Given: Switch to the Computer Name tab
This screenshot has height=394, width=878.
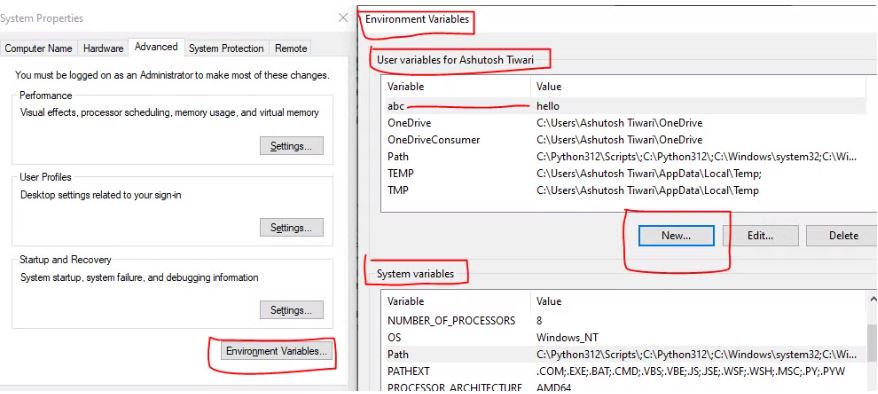Looking at the screenshot, I should tap(39, 49).
